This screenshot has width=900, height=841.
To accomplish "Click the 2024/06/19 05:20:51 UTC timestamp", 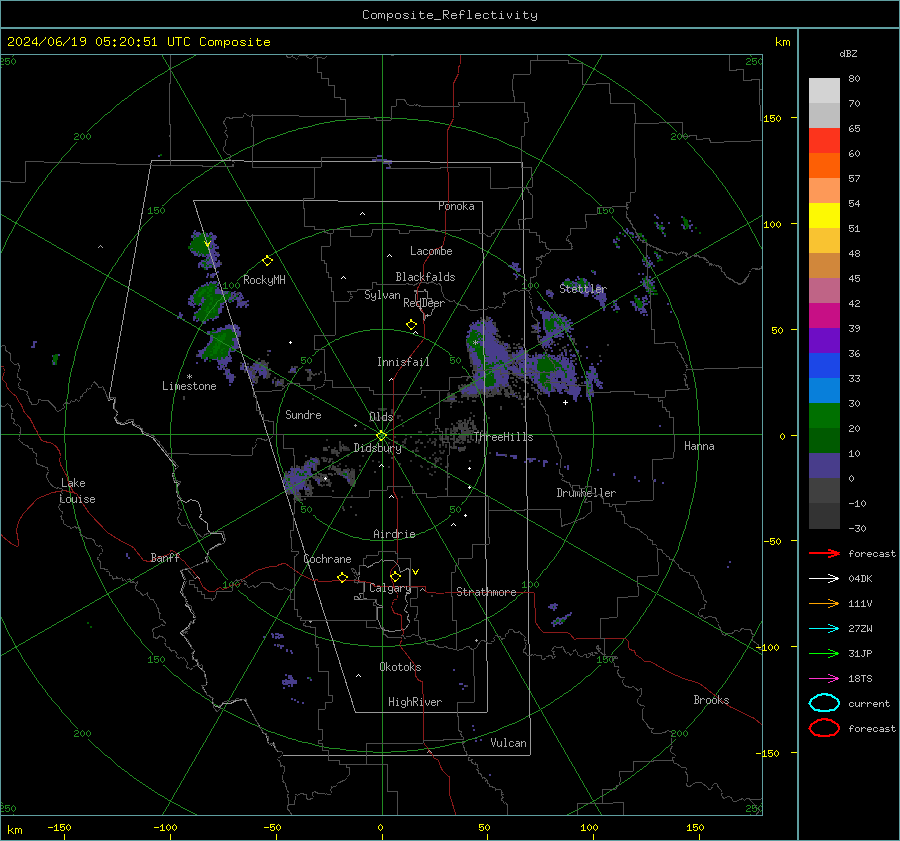I will click(138, 42).
